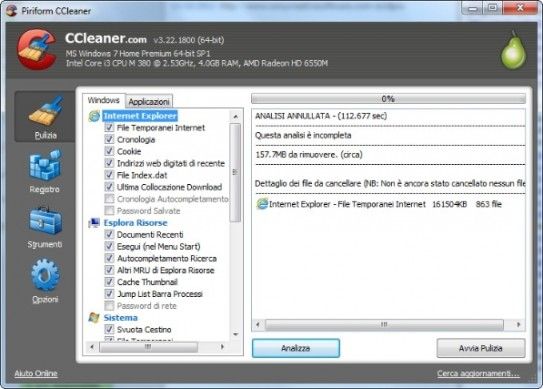Image resolution: width=543 pixels, height=389 pixels.
Task: Click results pane horizontal scrollbar thumb
Action: (x=384, y=325)
